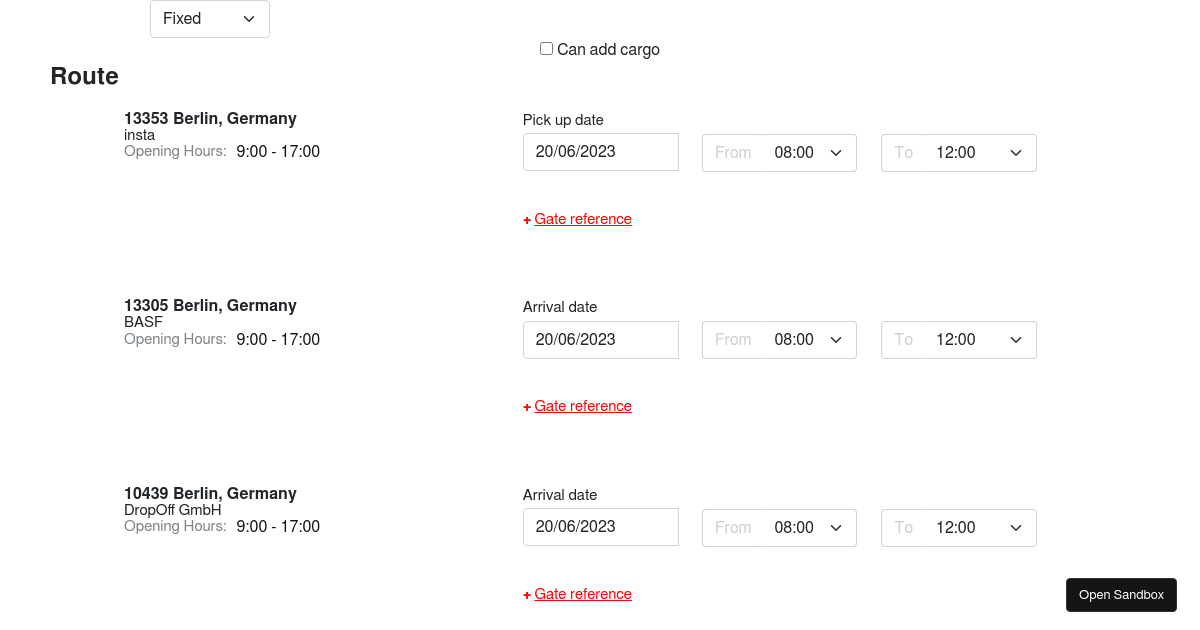The width and height of the screenshot is (1200, 630).
Task: Click the chevron arrow on the Fixed selector
Action: tap(249, 19)
